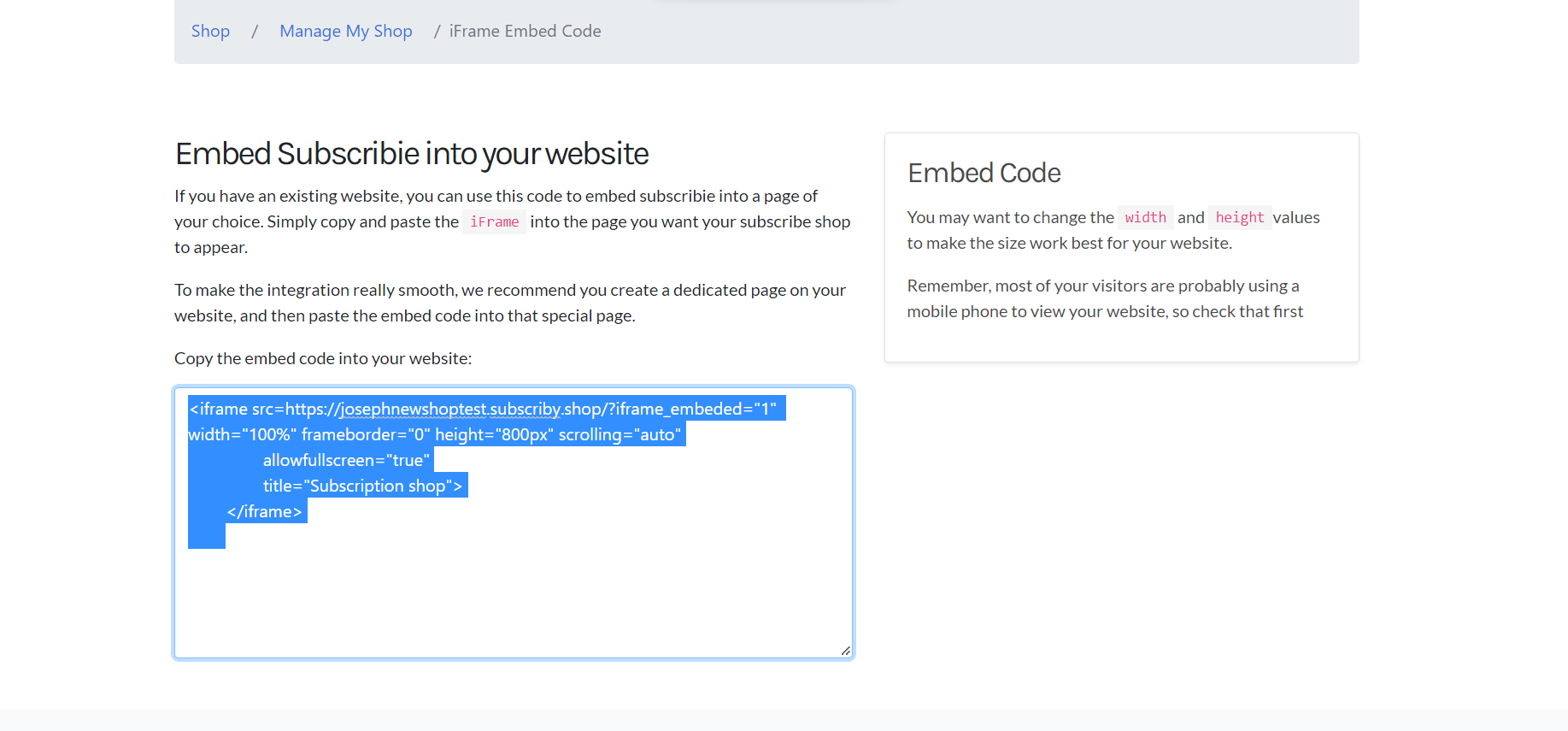Click the 'width' code label
This screenshot has height=731, width=1568.
1145,218
